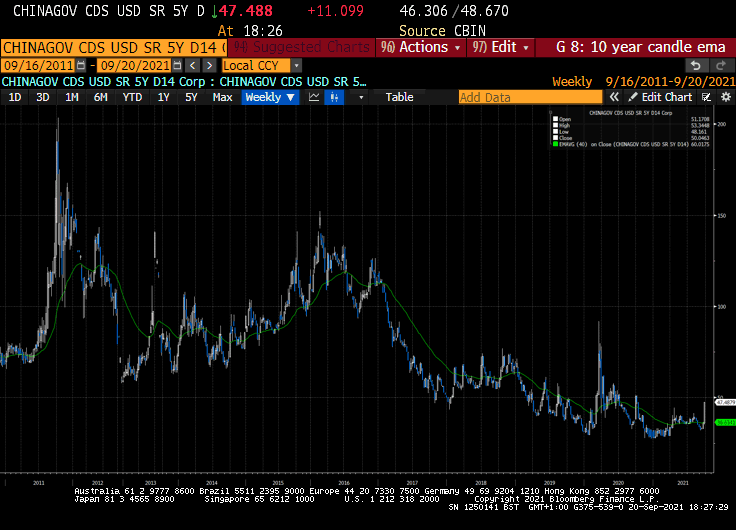The width and height of the screenshot is (736, 530).
Task: Click the CHINAGOV CDS security name field
Action: pyautogui.click(x=114, y=47)
